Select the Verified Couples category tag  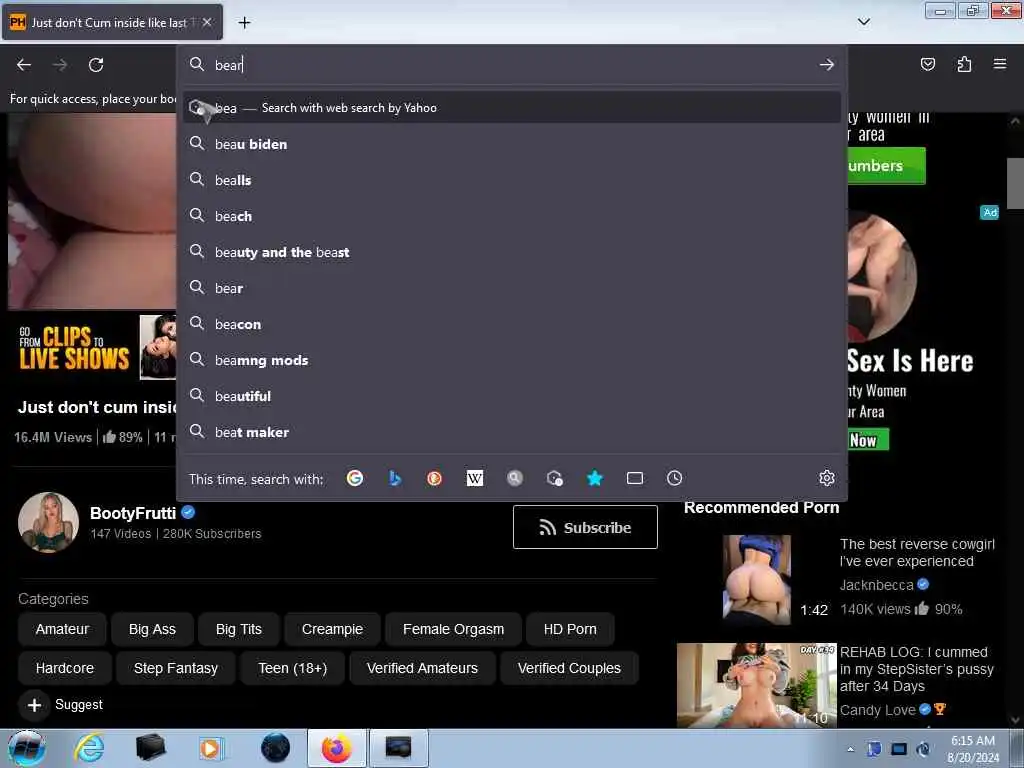pos(569,668)
